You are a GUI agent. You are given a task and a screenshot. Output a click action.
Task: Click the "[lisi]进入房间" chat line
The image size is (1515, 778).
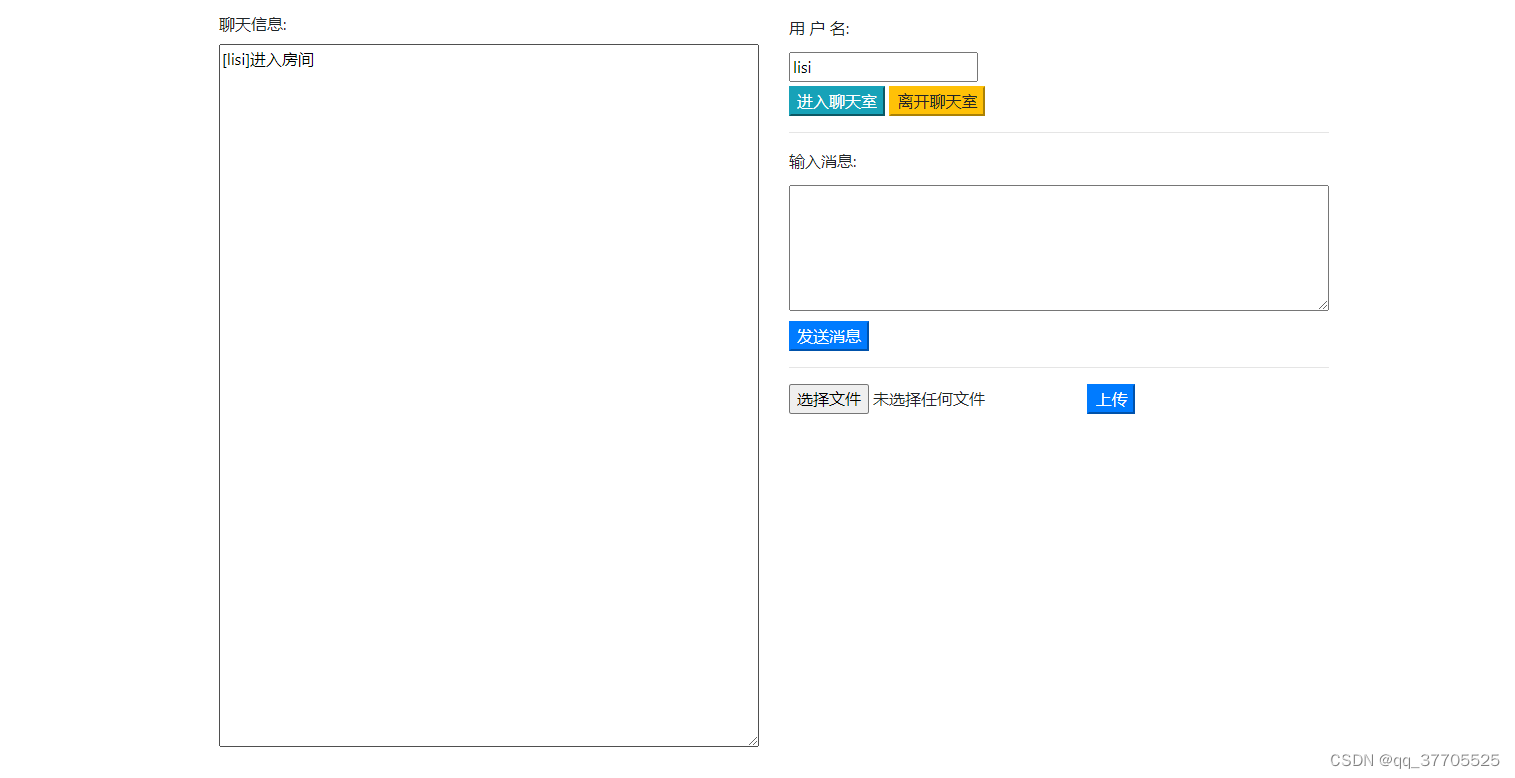point(268,60)
